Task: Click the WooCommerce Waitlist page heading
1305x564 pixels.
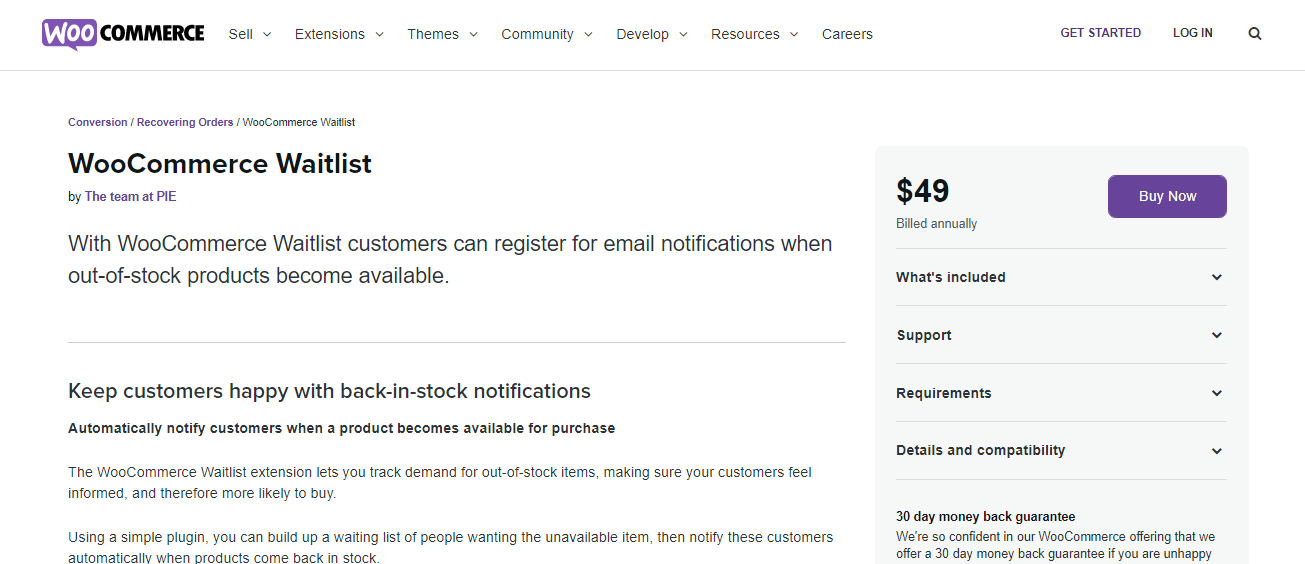Action: pos(220,164)
